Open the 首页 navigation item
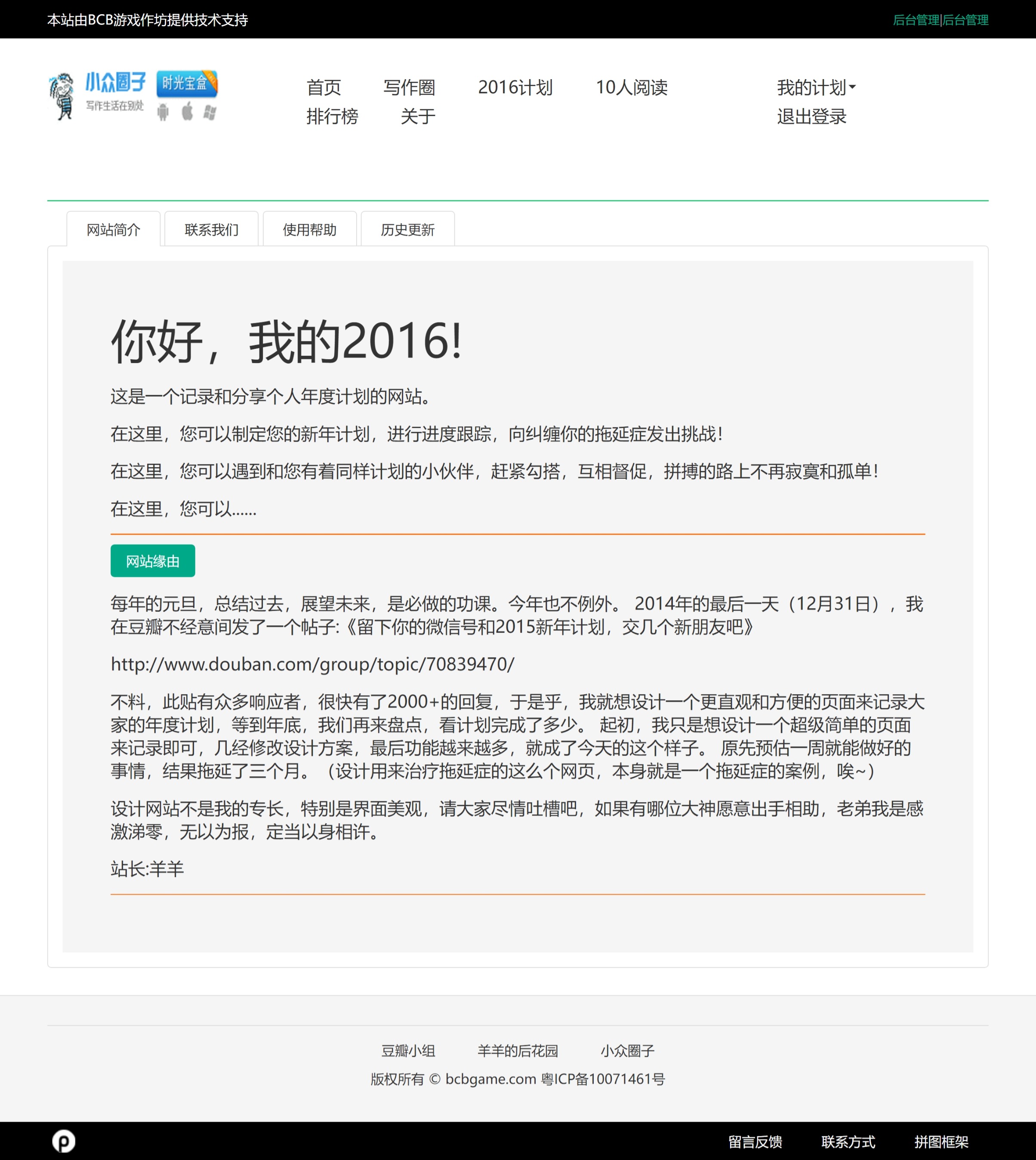This screenshot has width=1036, height=1160. coord(324,88)
